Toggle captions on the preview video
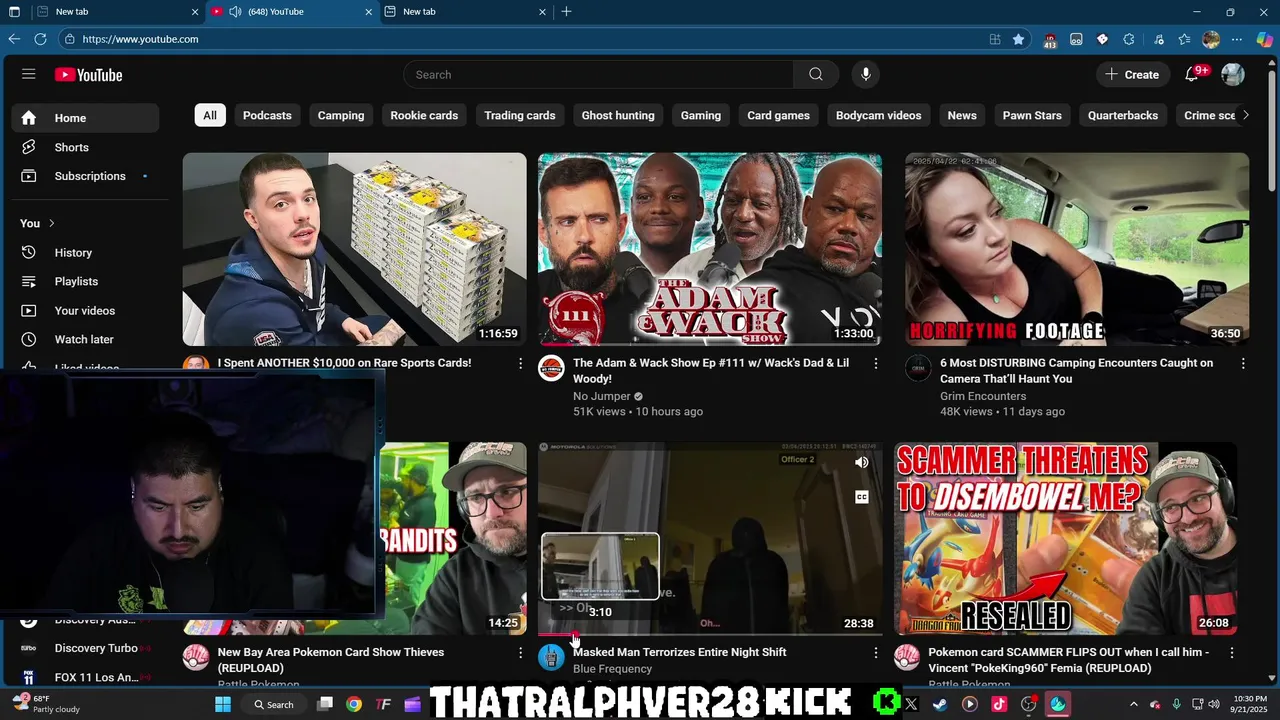 click(862, 497)
